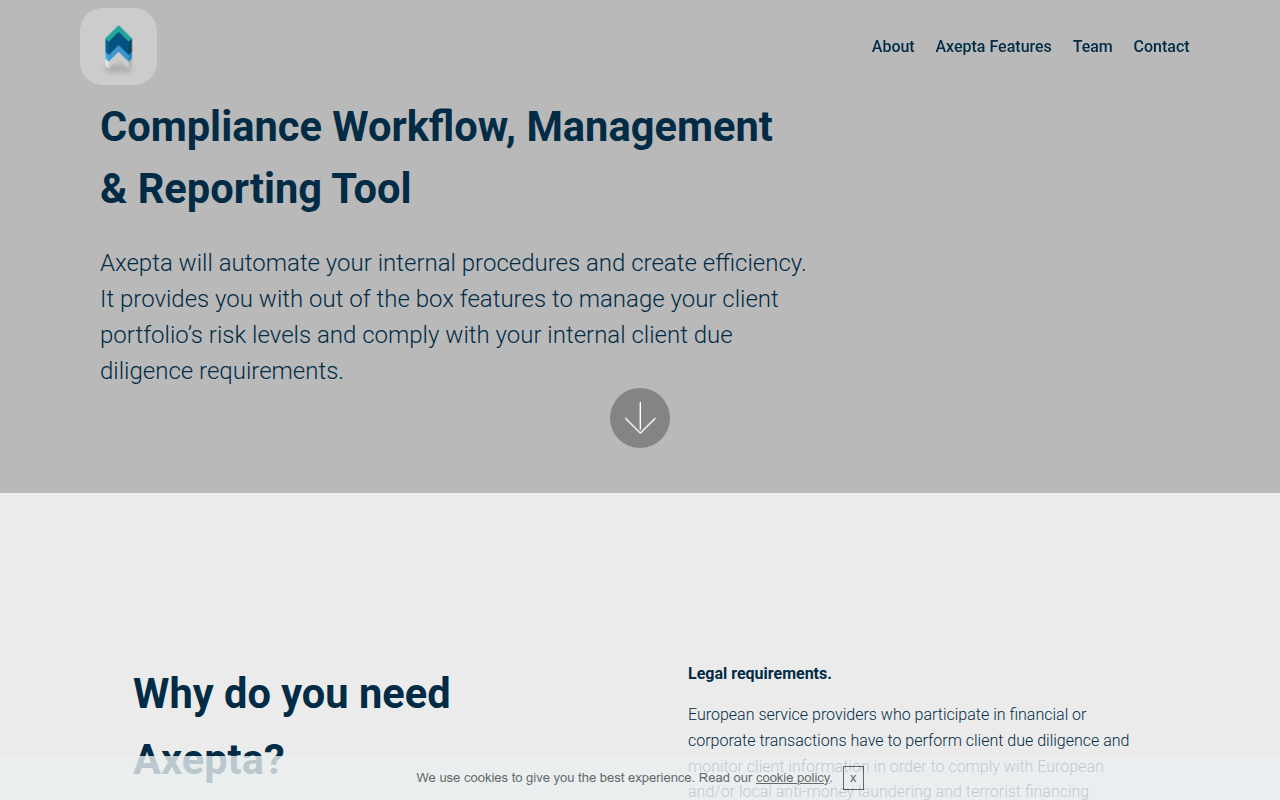1280x800 pixels.
Task: Click the scroll-down arrow circle
Action: tap(640, 418)
